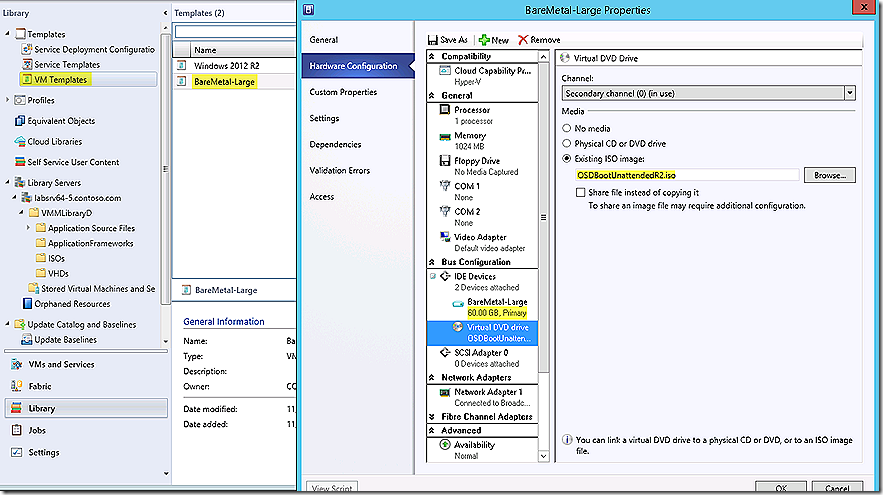Expand the Fibre Channel Adapters section
The height and width of the screenshot is (495, 883).
pos(432,417)
